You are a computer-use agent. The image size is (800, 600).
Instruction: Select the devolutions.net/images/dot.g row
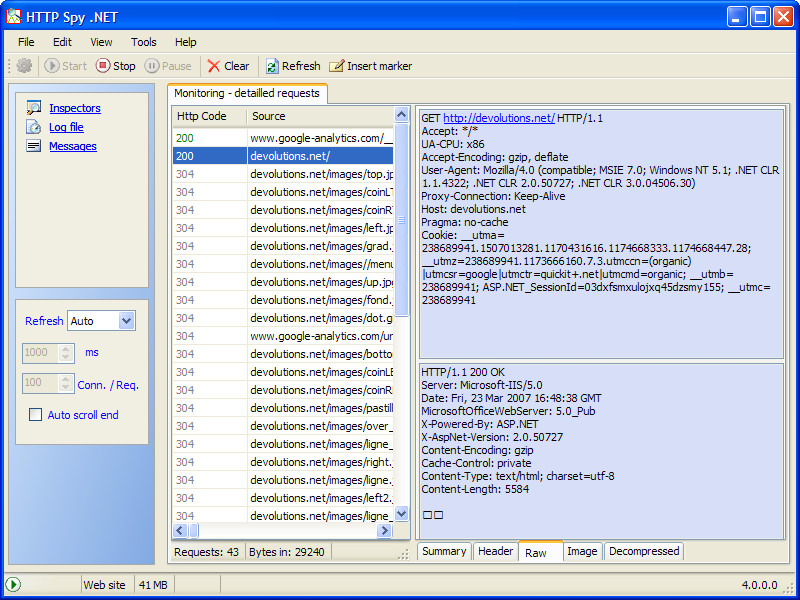click(283, 318)
